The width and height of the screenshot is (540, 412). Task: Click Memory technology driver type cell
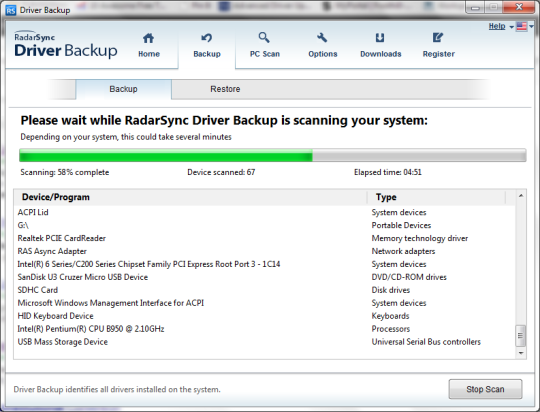click(420, 238)
